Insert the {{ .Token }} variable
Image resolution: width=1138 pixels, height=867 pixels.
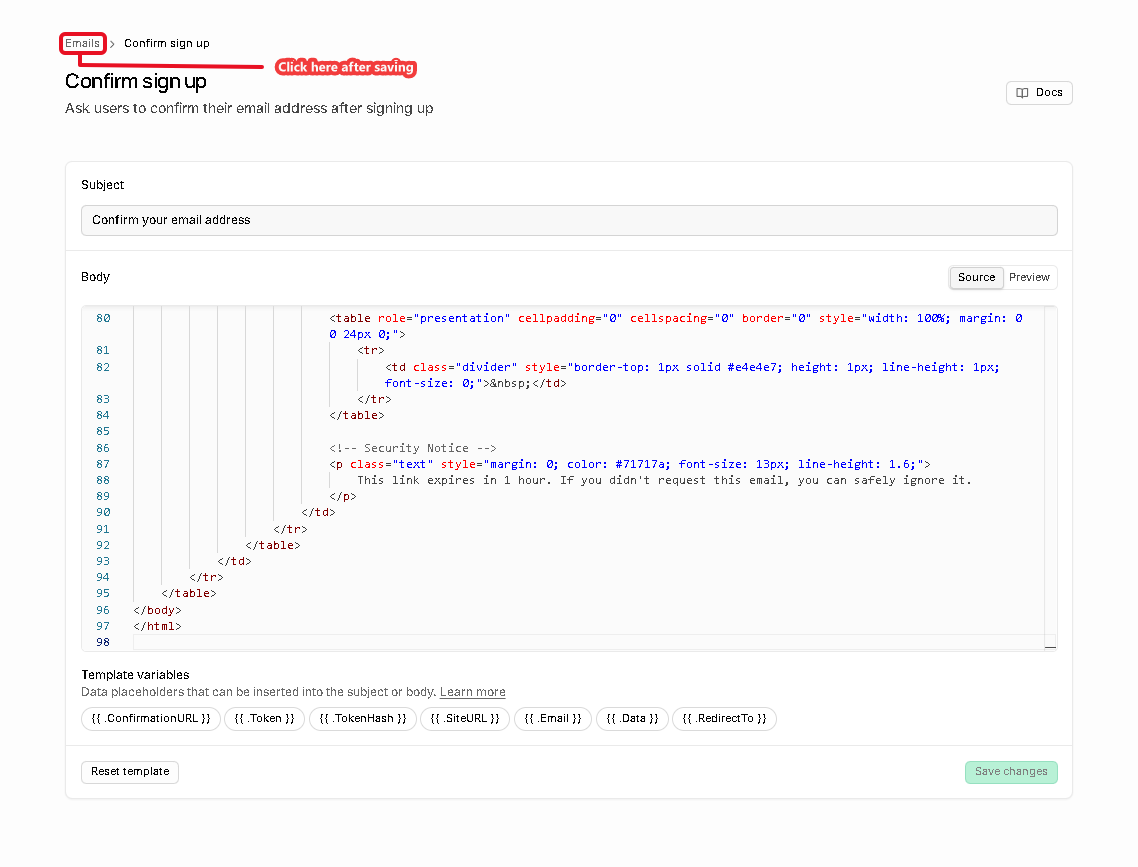tap(264, 719)
